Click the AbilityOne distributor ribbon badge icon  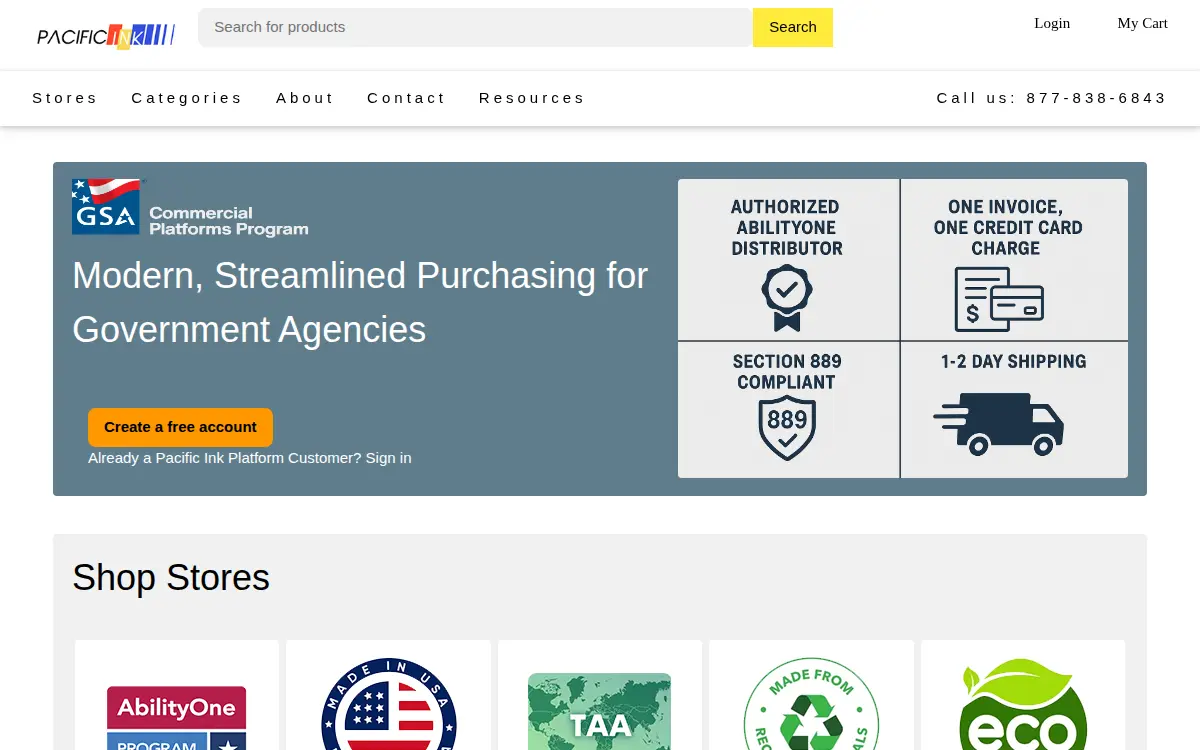787,298
